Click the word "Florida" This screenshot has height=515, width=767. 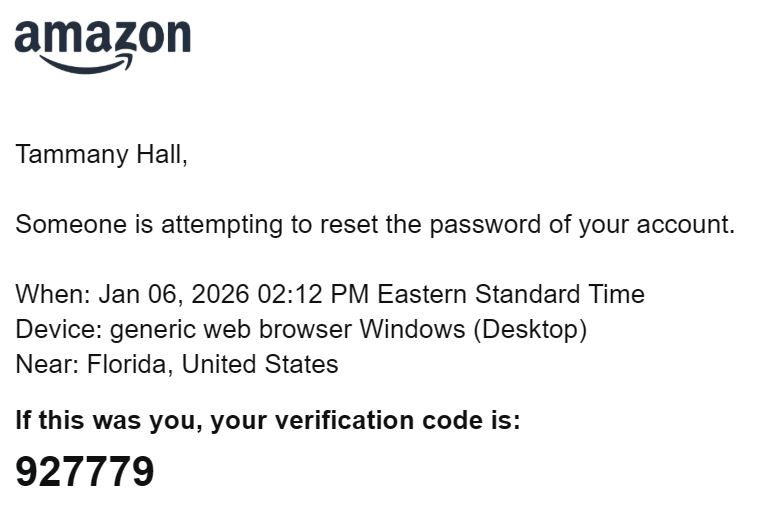[126, 364]
